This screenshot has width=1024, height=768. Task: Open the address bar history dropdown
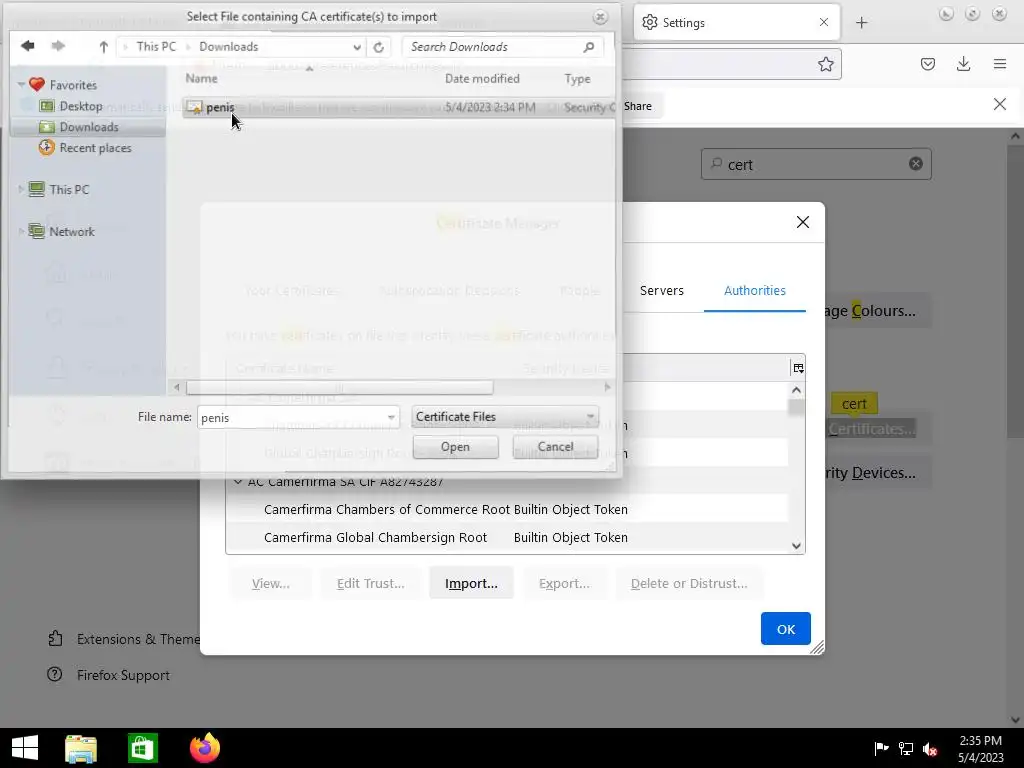coord(357,47)
